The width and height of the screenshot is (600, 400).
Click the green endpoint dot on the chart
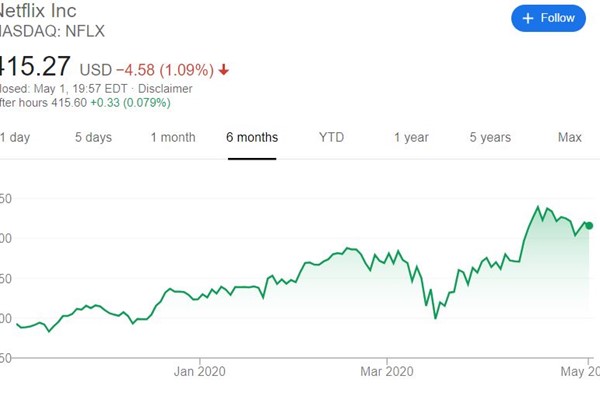(589, 226)
